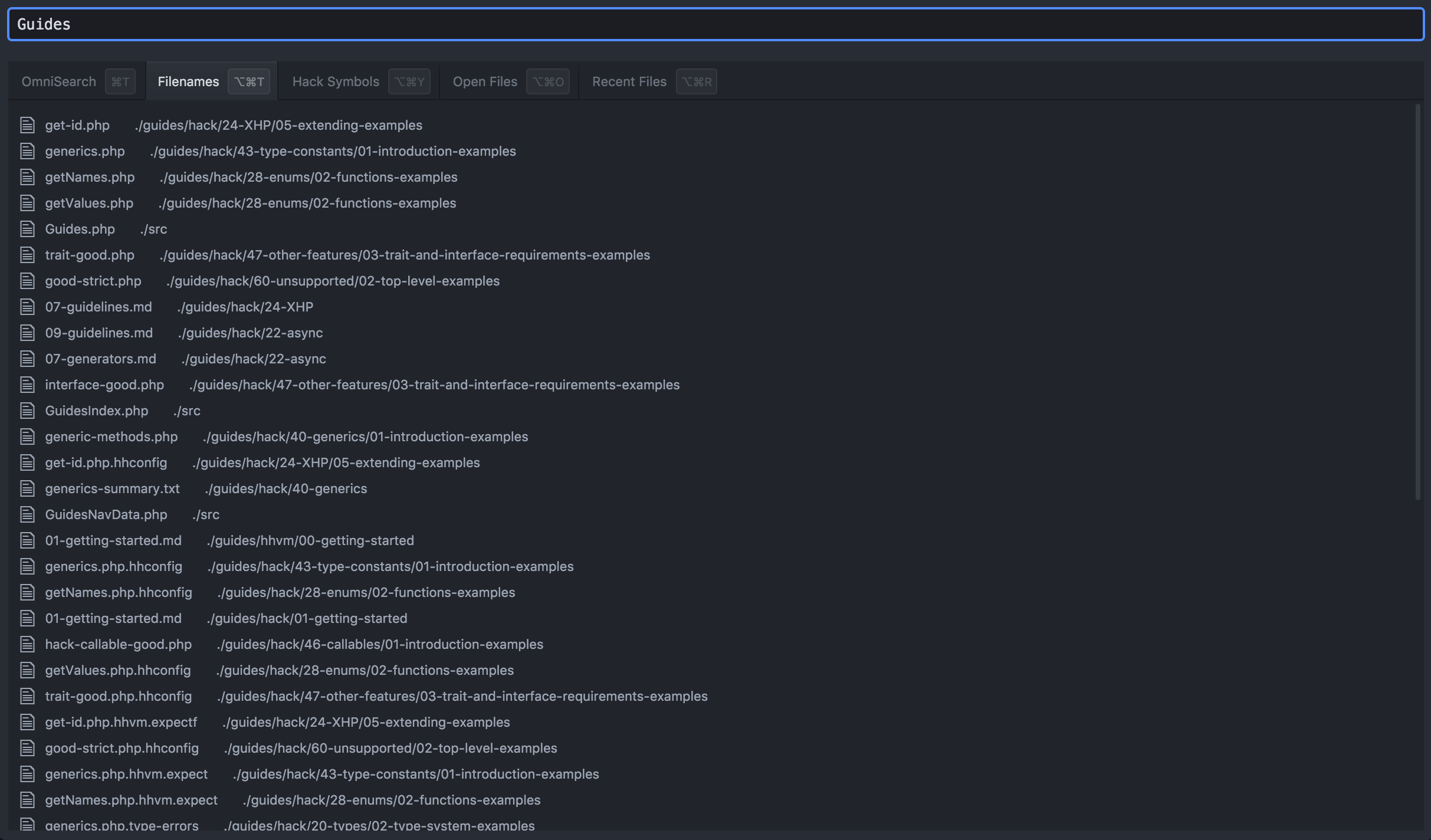Click the generic-methods.php filename
The height and width of the screenshot is (840, 1431).
tap(111, 436)
